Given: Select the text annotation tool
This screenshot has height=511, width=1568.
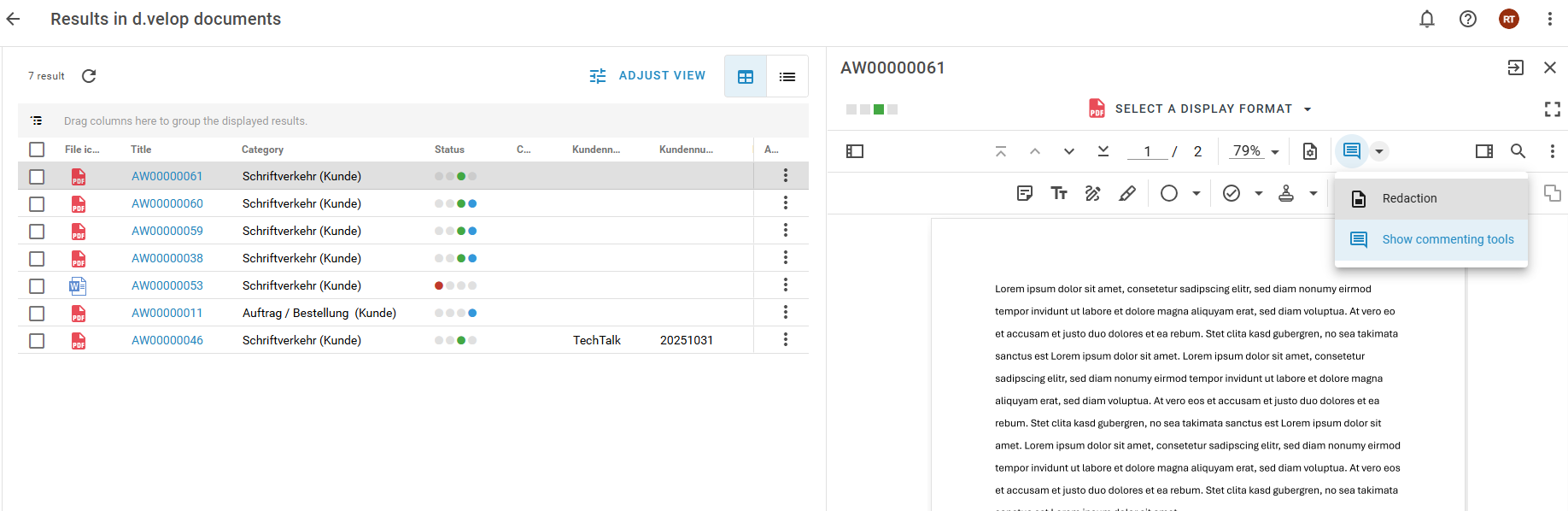Looking at the screenshot, I should point(1059,193).
